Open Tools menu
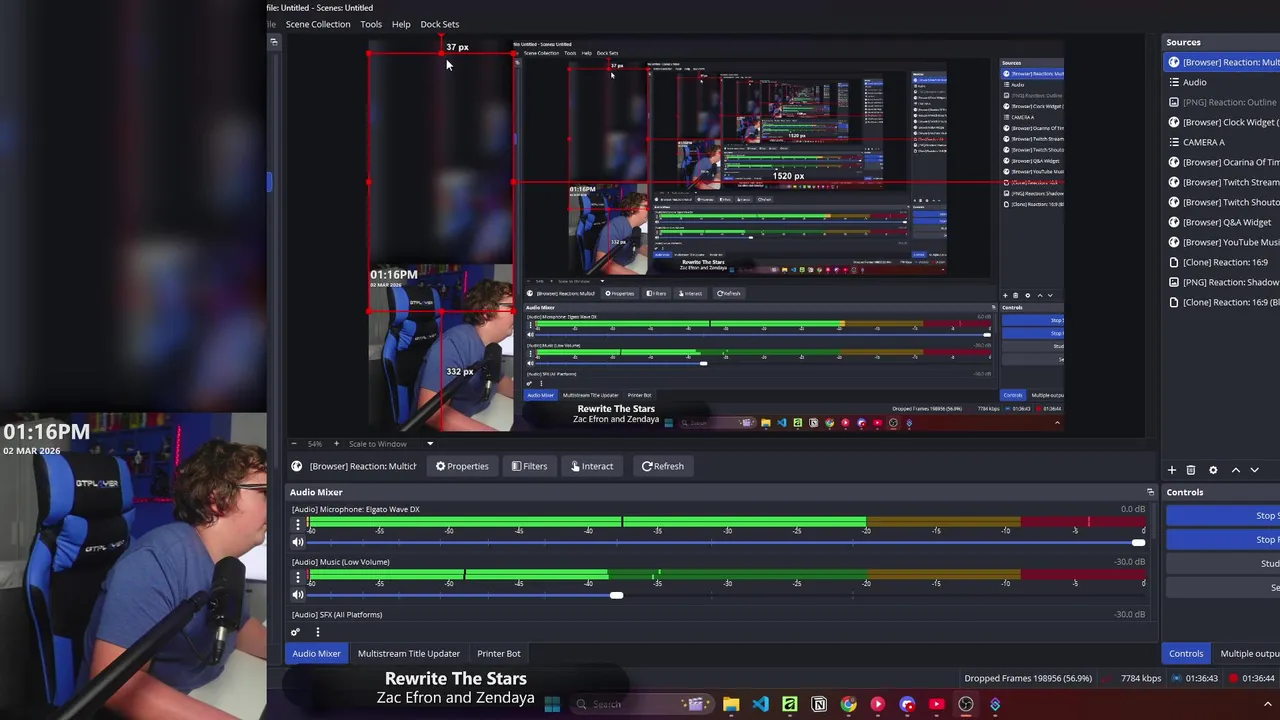Image resolution: width=1280 pixels, height=720 pixels. pyautogui.click(x=371, y=24)
